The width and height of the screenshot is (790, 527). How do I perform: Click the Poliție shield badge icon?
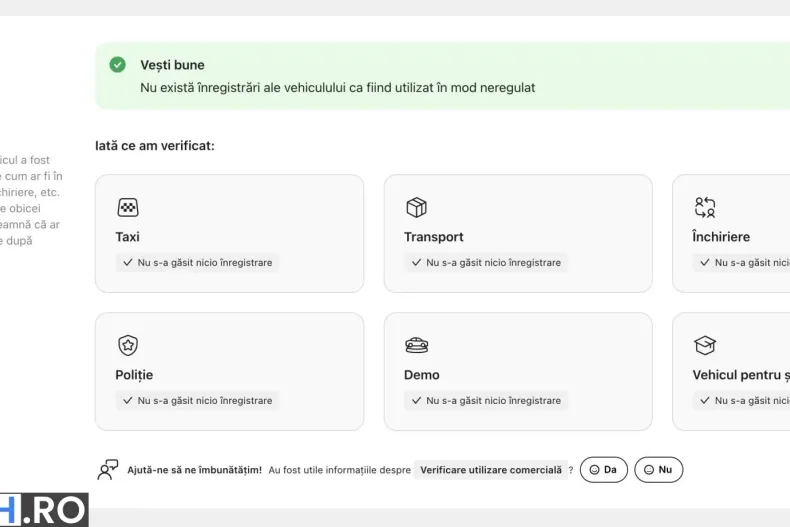point(127,345)
